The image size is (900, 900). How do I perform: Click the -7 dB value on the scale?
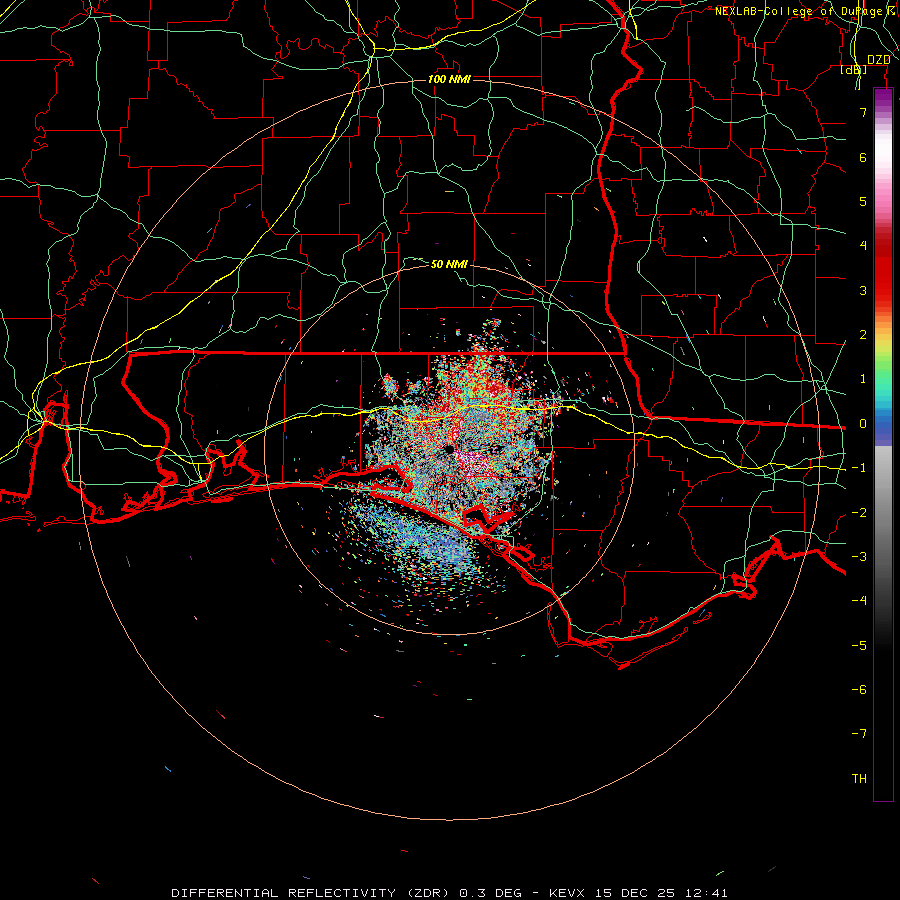point(859,734)
